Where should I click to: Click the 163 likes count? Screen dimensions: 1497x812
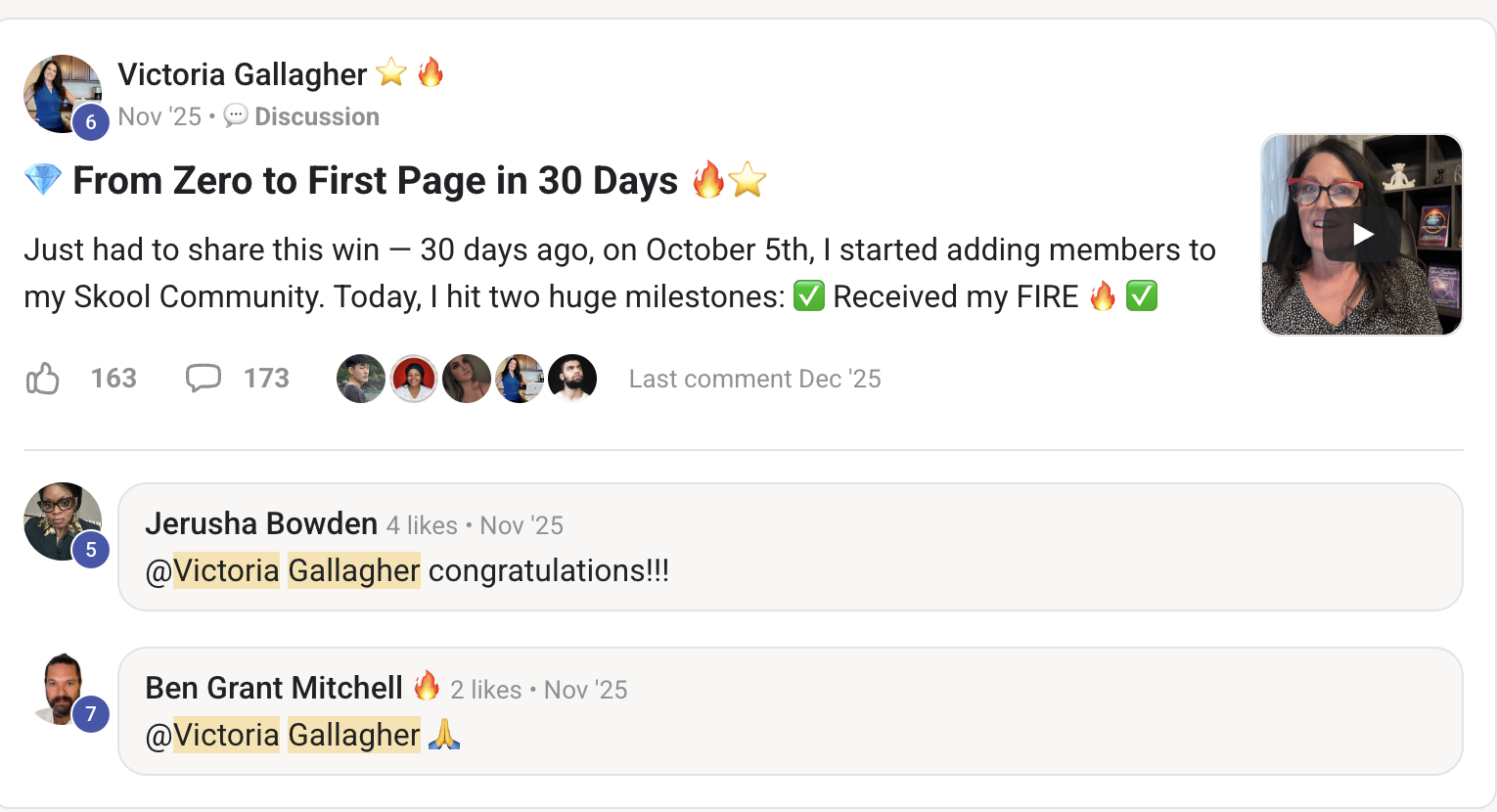113,379
